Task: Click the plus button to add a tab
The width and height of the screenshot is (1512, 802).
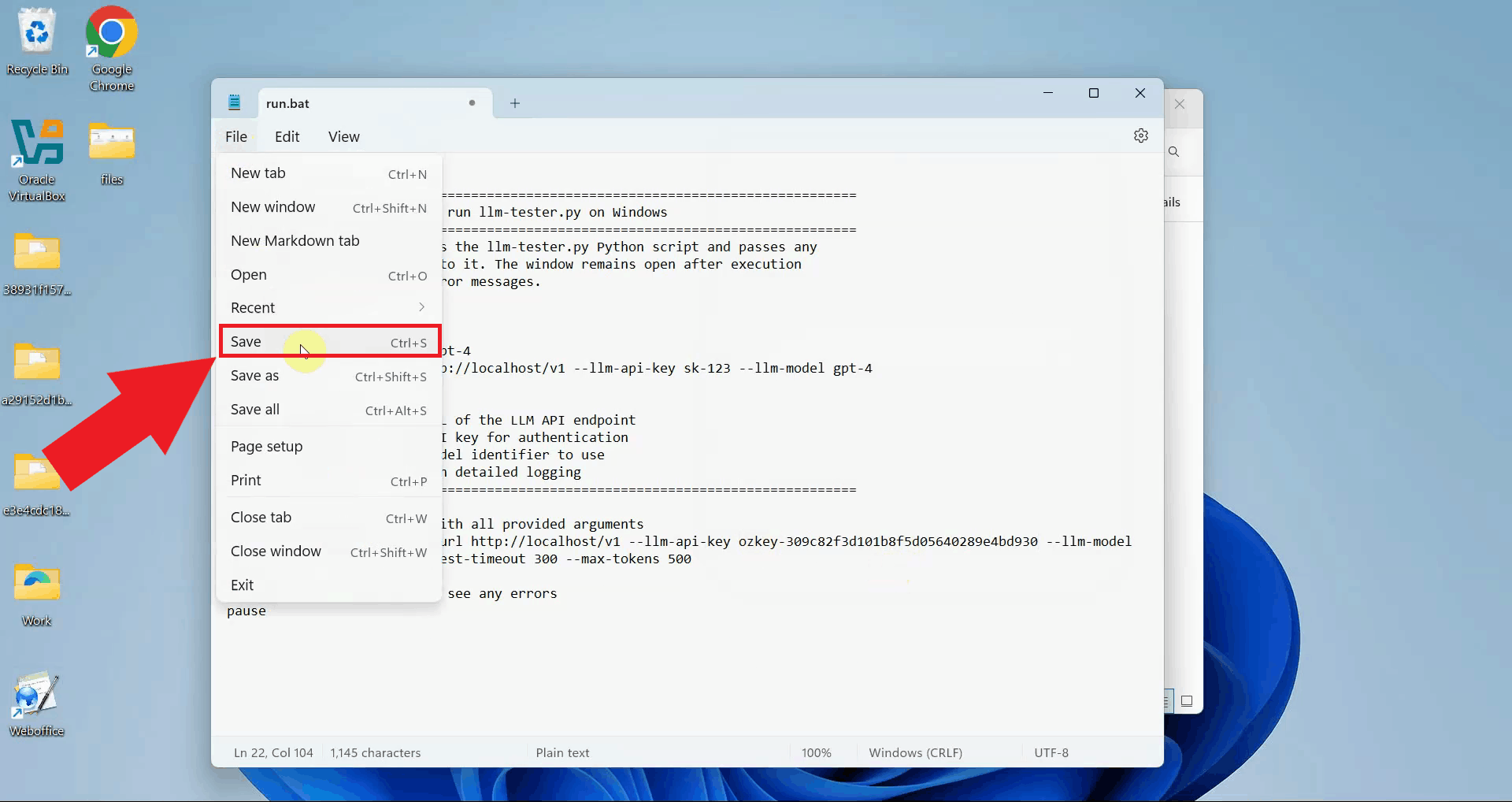Action: pyautogui.click(x=514, y=102)
